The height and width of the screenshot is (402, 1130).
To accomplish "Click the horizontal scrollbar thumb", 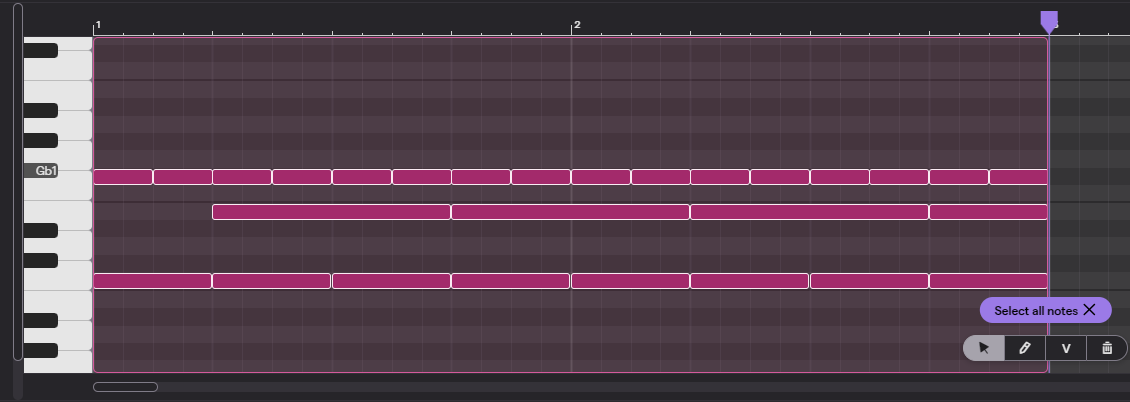I will tap(125, 387).
